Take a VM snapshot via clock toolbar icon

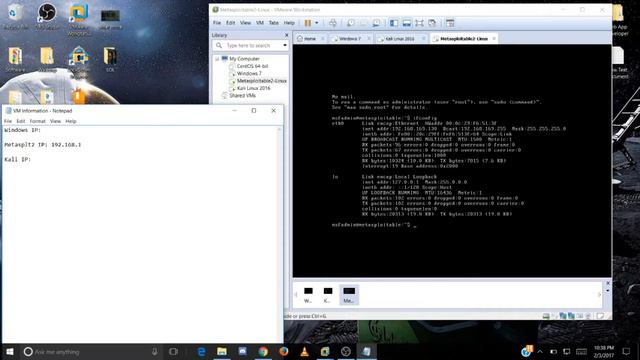pyautogui.click(x=351, y=23)
